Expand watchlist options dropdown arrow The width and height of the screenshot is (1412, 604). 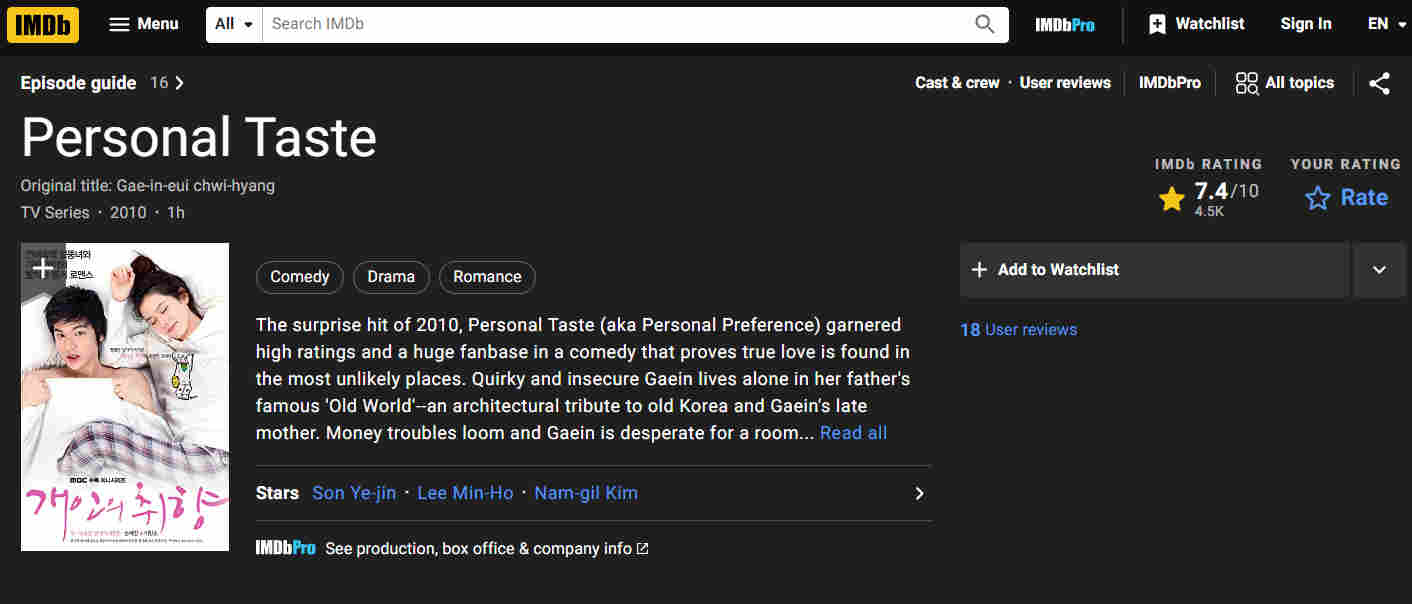1380,270
